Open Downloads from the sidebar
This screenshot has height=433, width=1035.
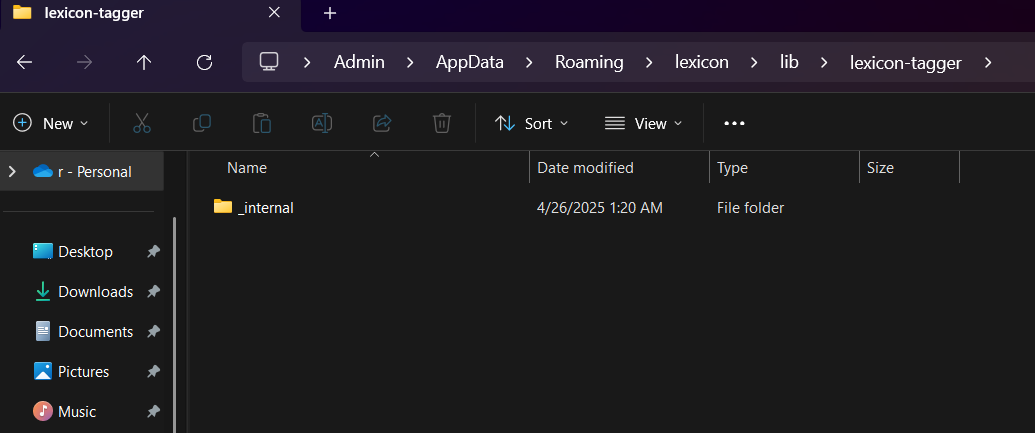tap(95, 292)
